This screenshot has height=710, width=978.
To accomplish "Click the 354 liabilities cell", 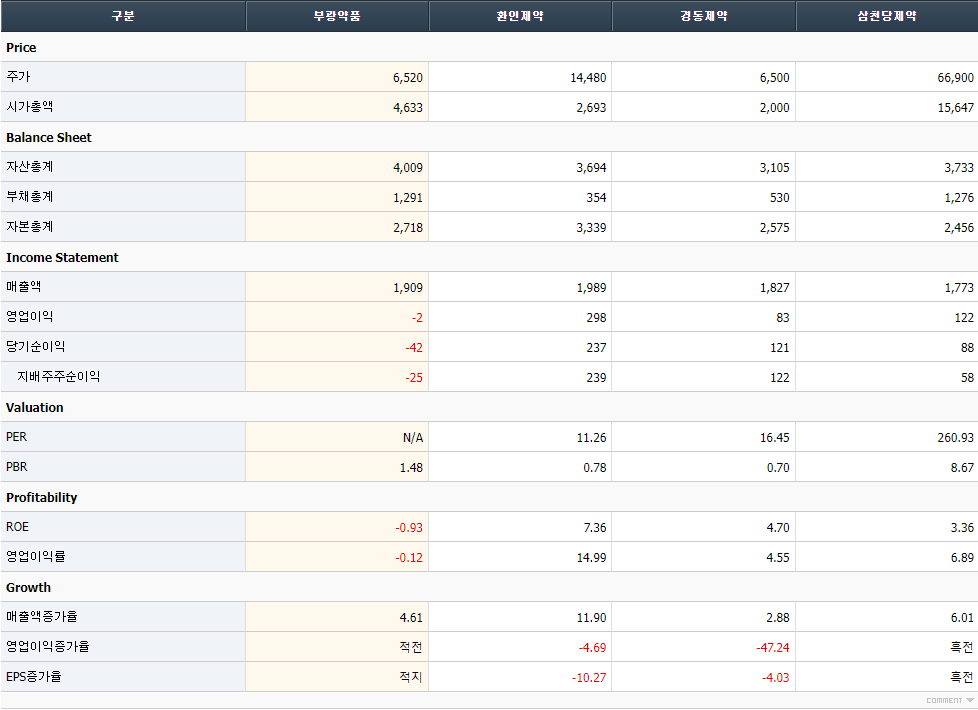I will [x=520, y=197].
